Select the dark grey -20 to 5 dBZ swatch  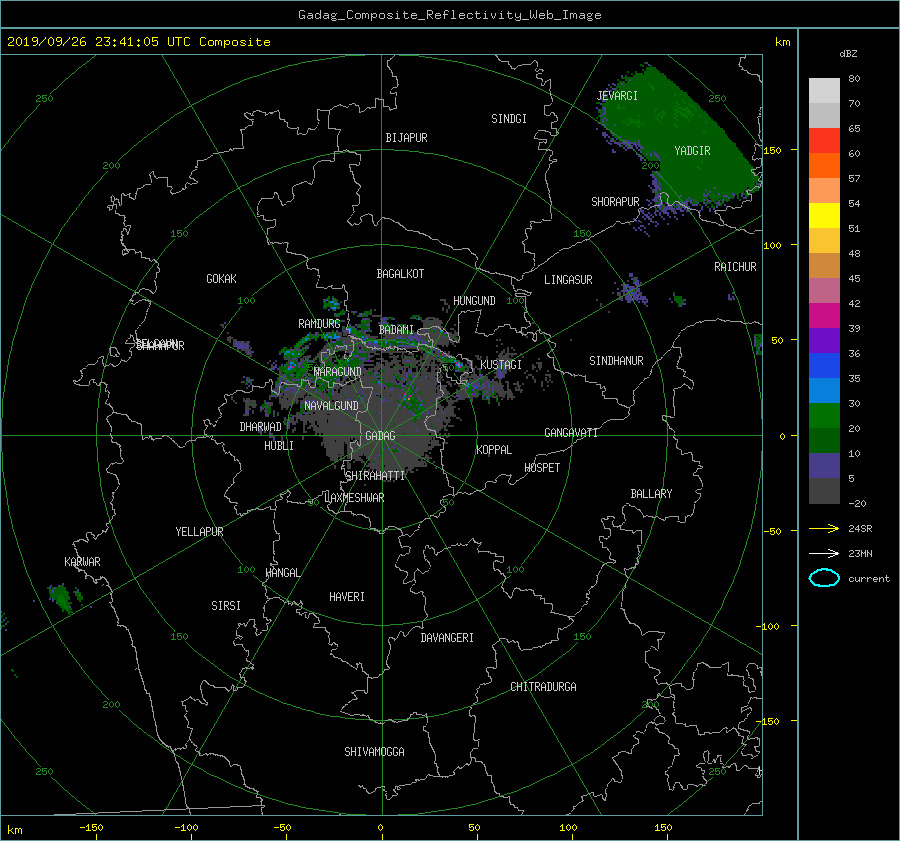pyautogui.click(x=824, y=491)
